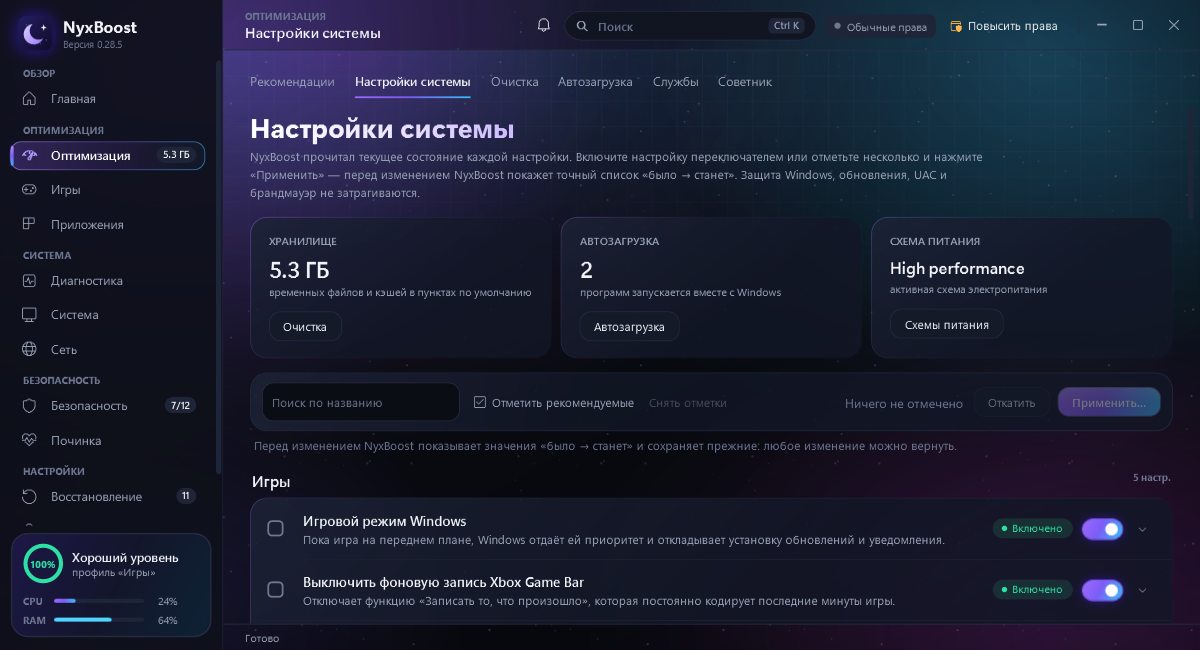Click the 7/12 security badge
The width and height of the screenshot is (1200, 650).
click(181, 406)
